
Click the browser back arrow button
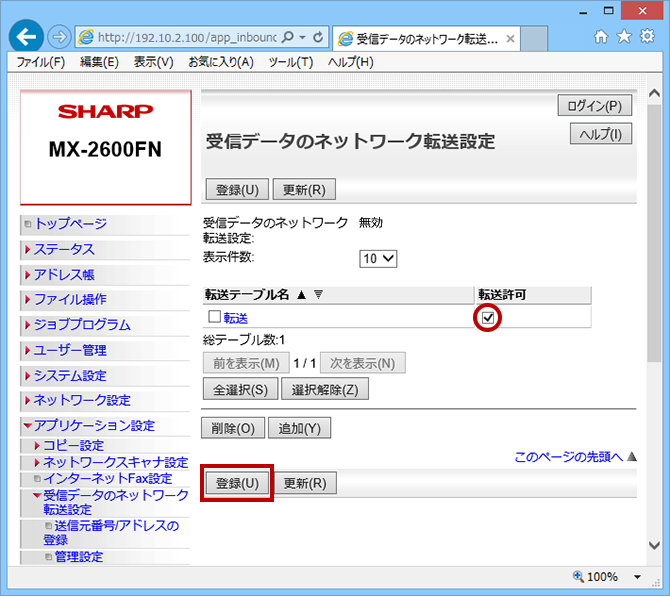point(27,37)
